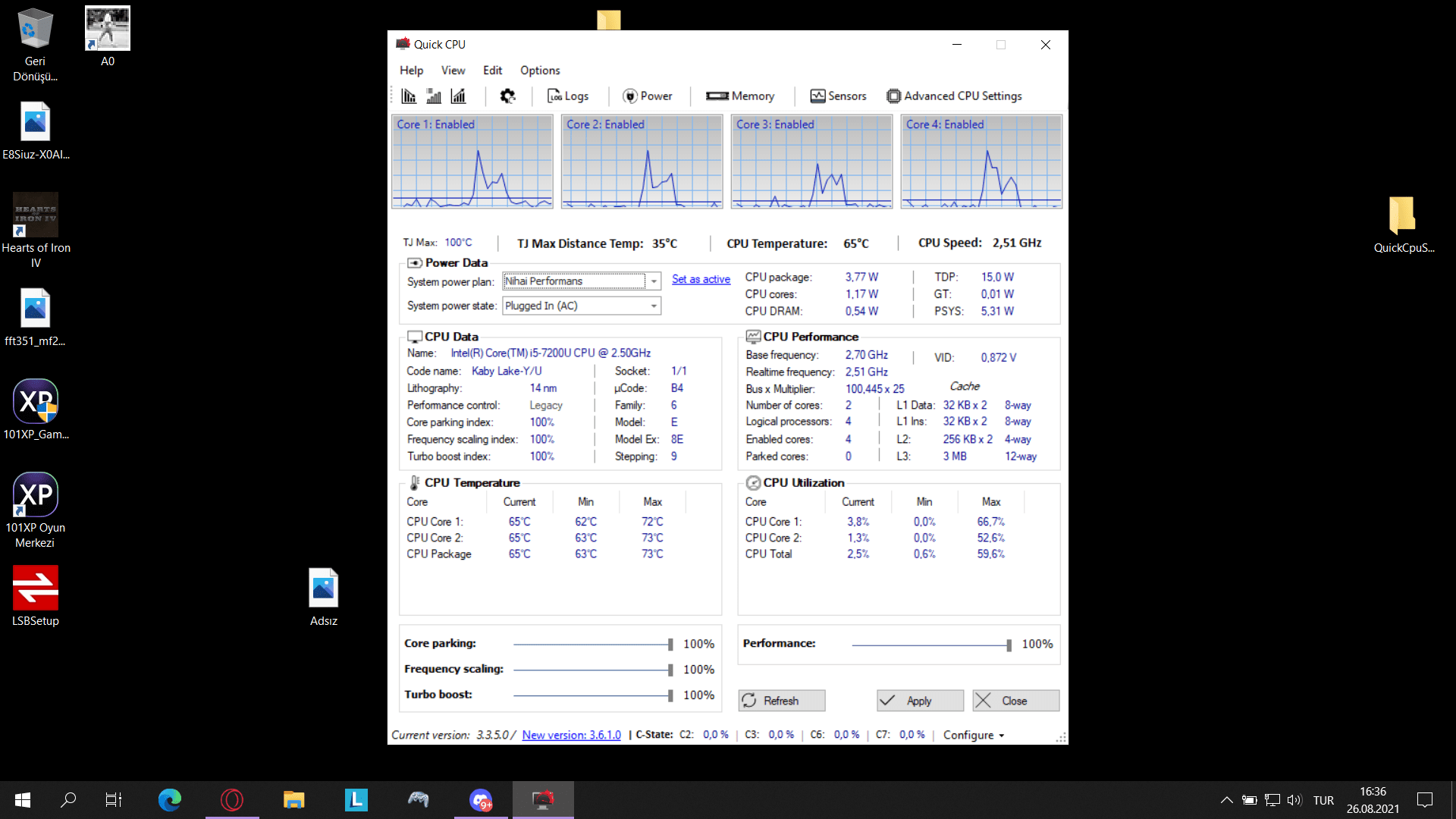Click the 'Kaby Lake-Y/U' code name value
The height and width of the screenshot is (819, 1456).
click(x=507, y=371)
